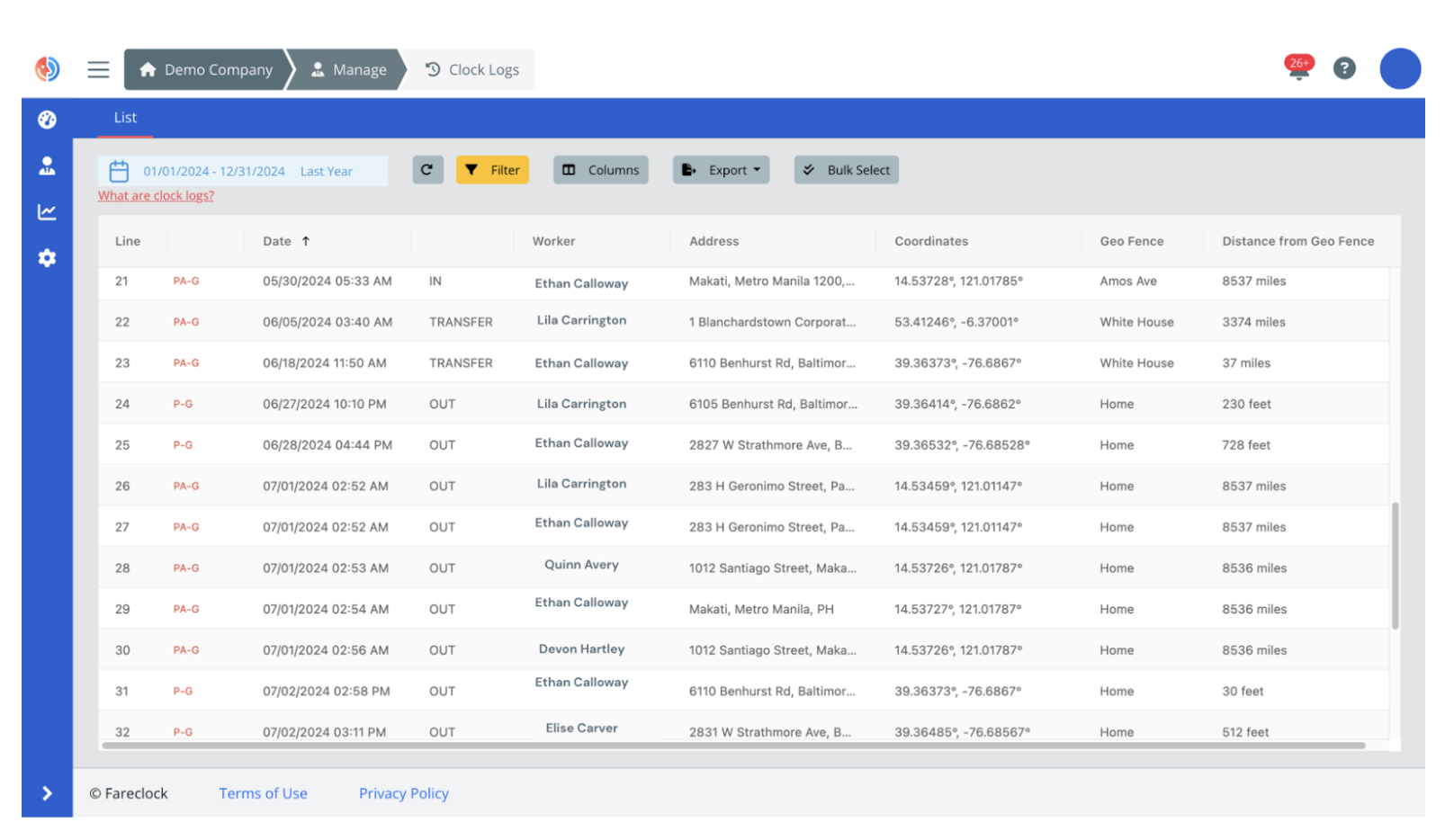Open the Columns chooser
Screen dimensions: 1445x840
(x=600, y=170)
